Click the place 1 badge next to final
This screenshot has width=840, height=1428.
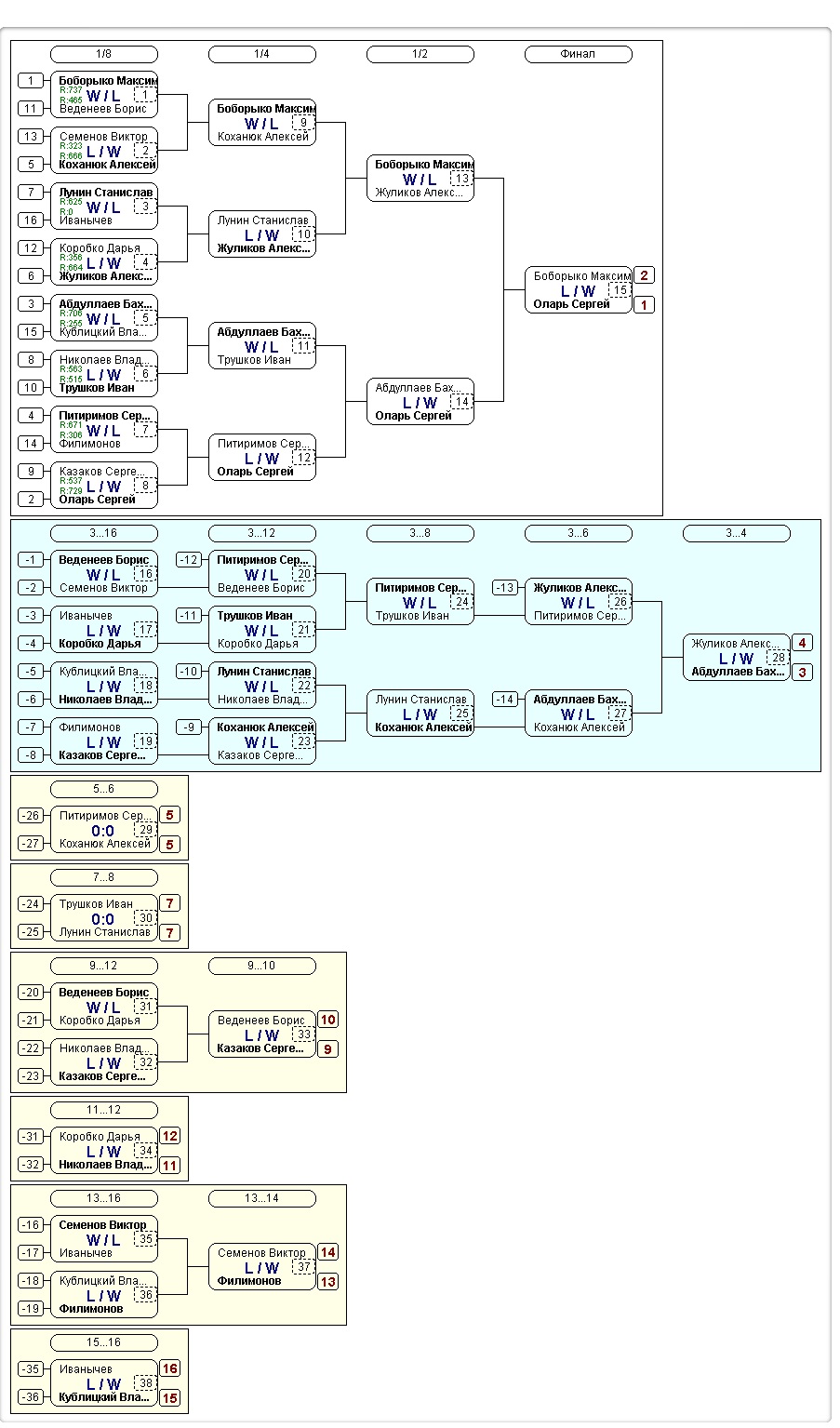click(644, 305)
